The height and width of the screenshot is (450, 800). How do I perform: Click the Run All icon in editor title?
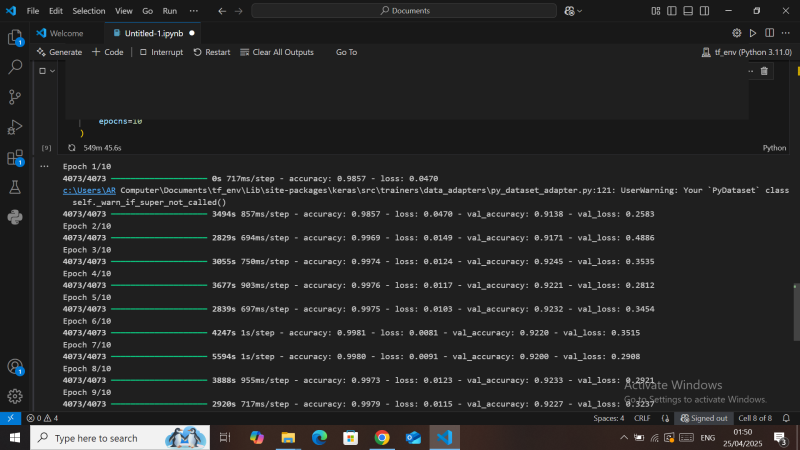(x=753, y=33)
